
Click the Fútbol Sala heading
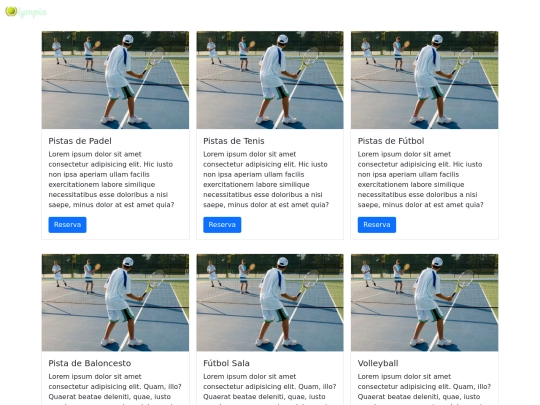point(226,363)
